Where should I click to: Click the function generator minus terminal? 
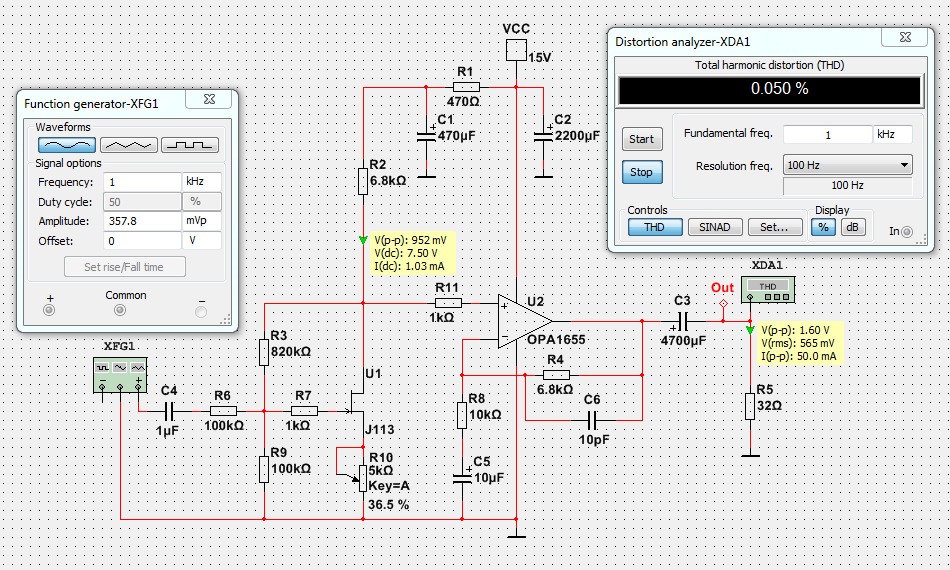coord(201,311)
